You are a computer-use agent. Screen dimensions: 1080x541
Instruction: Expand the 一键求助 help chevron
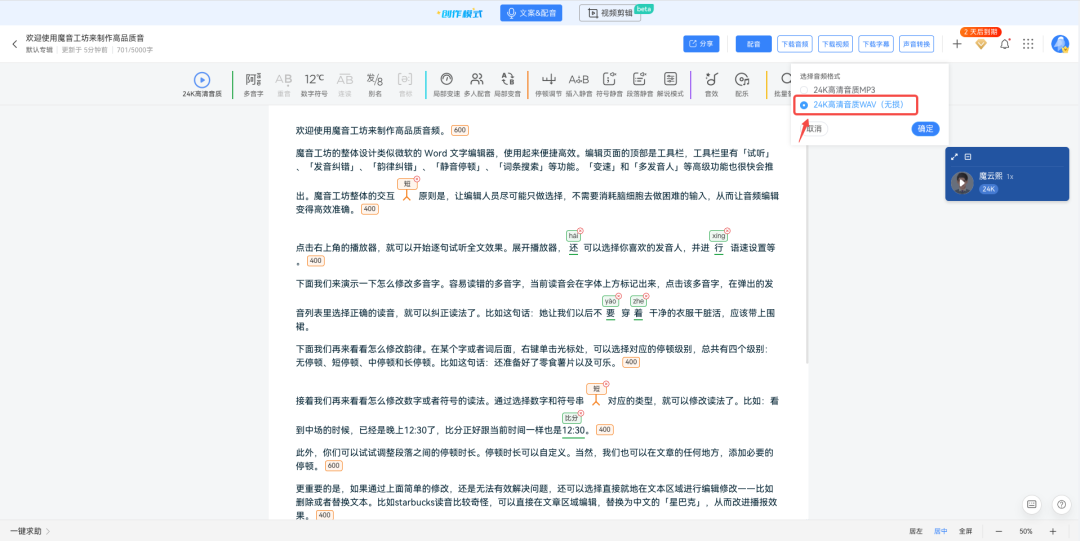click(48, 531)
